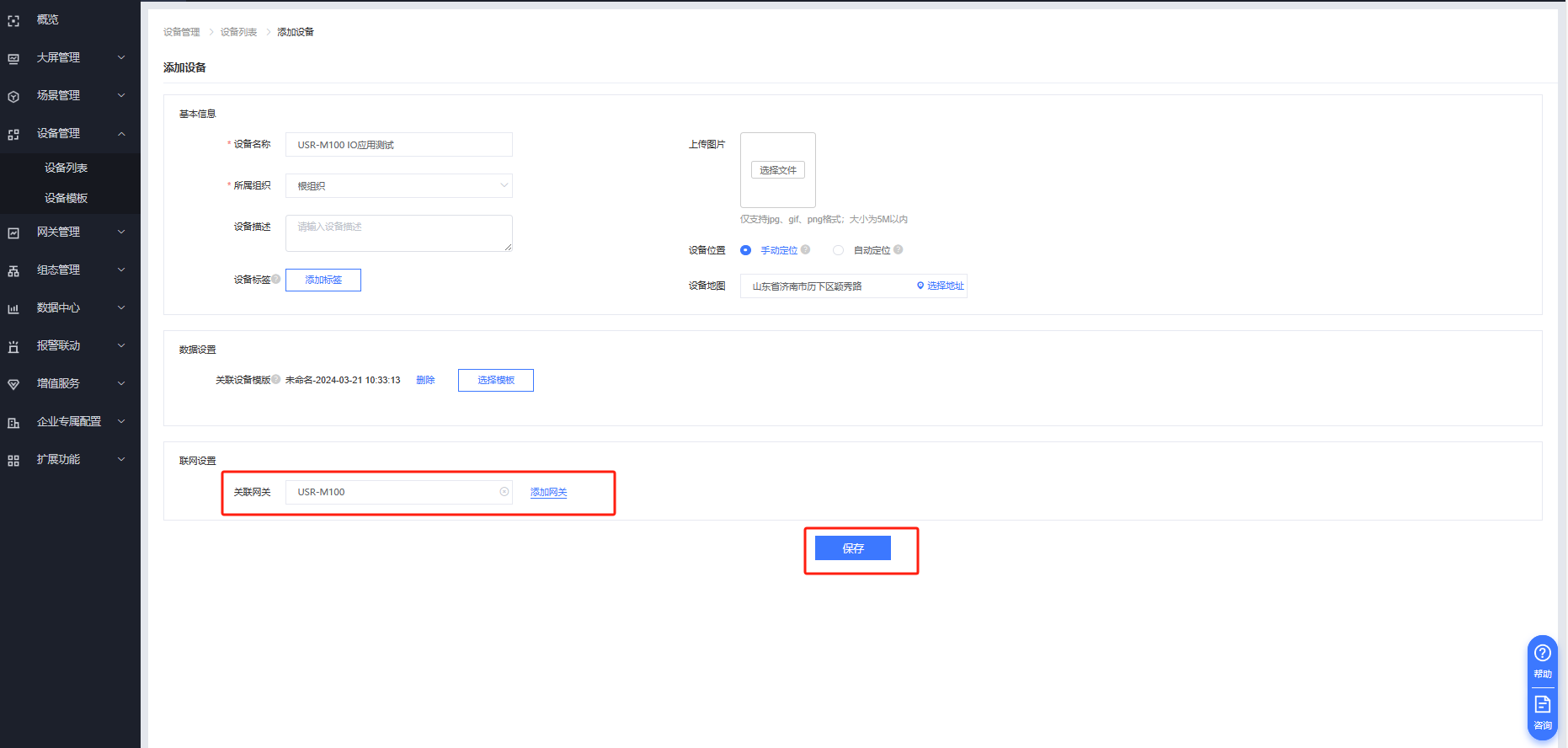Click help icon beside 手动定位
This screenshot has width=1568, height=748.
(x=806, y=250)
